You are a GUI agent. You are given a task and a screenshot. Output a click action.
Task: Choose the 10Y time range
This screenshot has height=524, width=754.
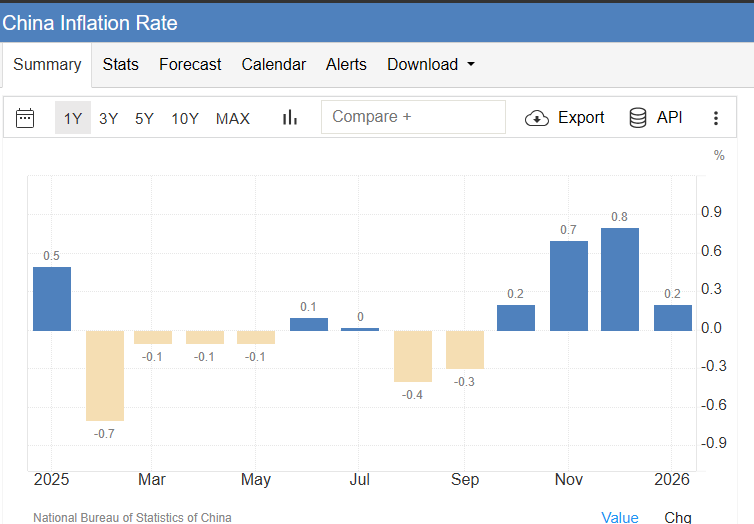[185, 118]
